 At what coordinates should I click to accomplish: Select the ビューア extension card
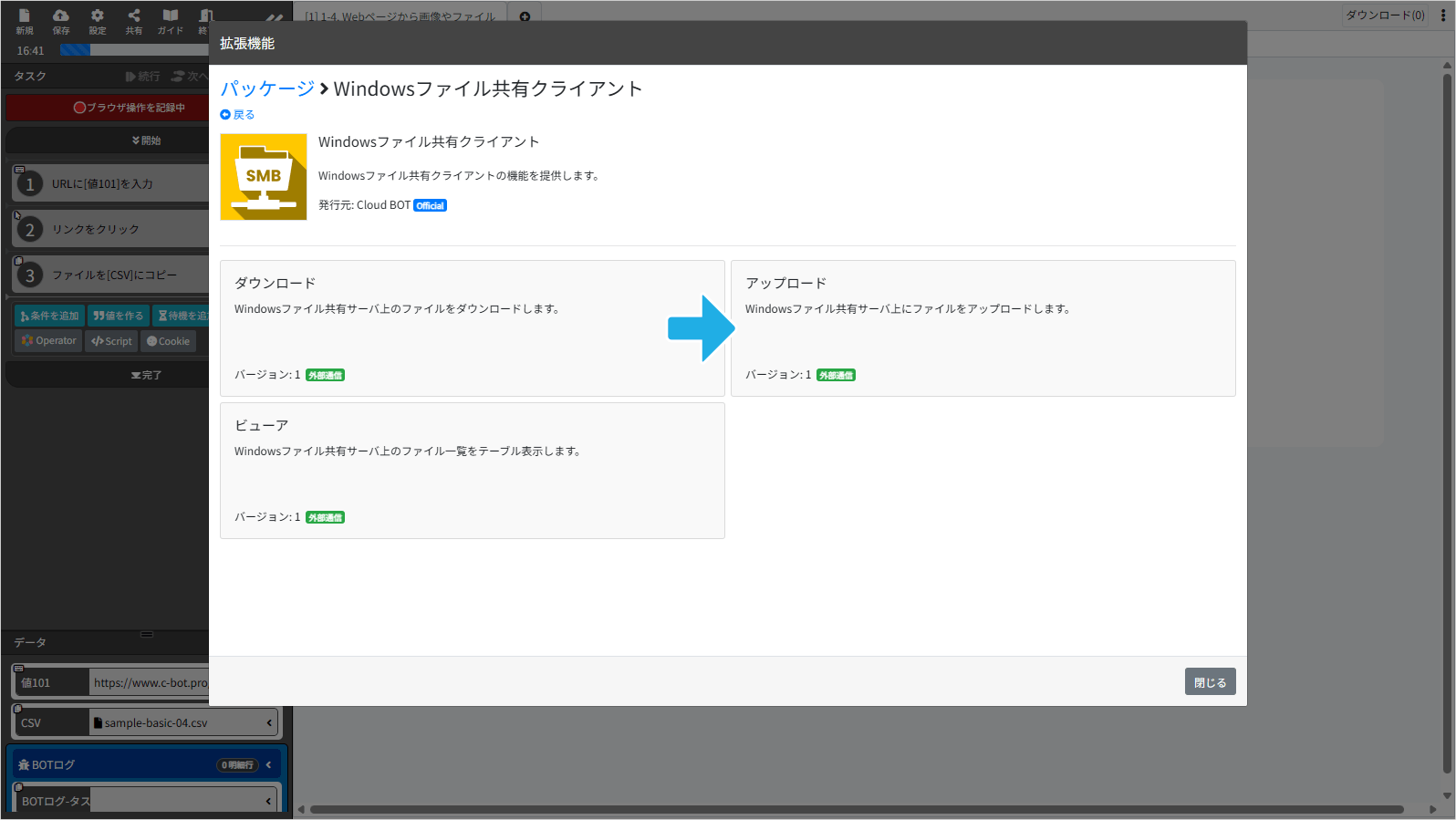click(473, 471)
